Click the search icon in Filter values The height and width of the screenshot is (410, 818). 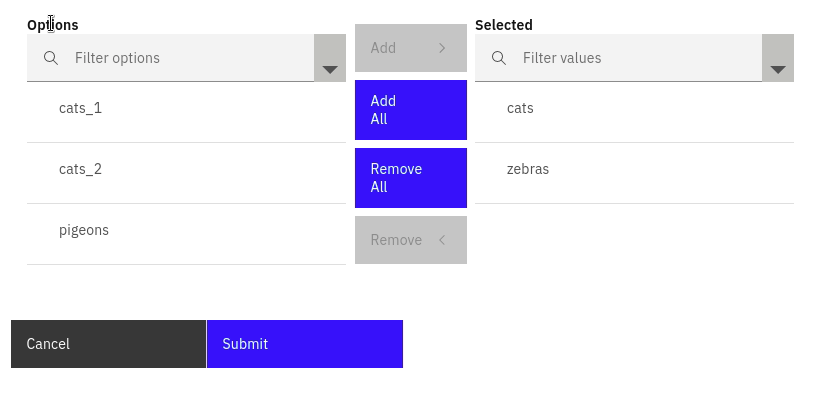(499, 58)
